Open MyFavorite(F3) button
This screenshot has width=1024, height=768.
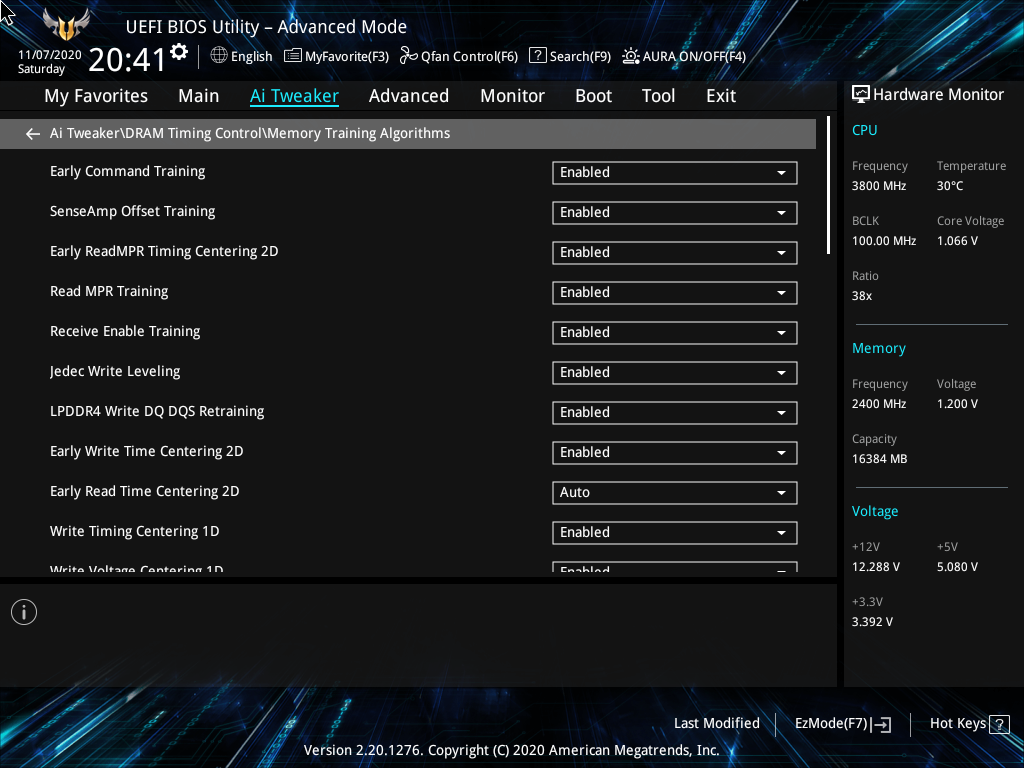(x=337, y=56)
